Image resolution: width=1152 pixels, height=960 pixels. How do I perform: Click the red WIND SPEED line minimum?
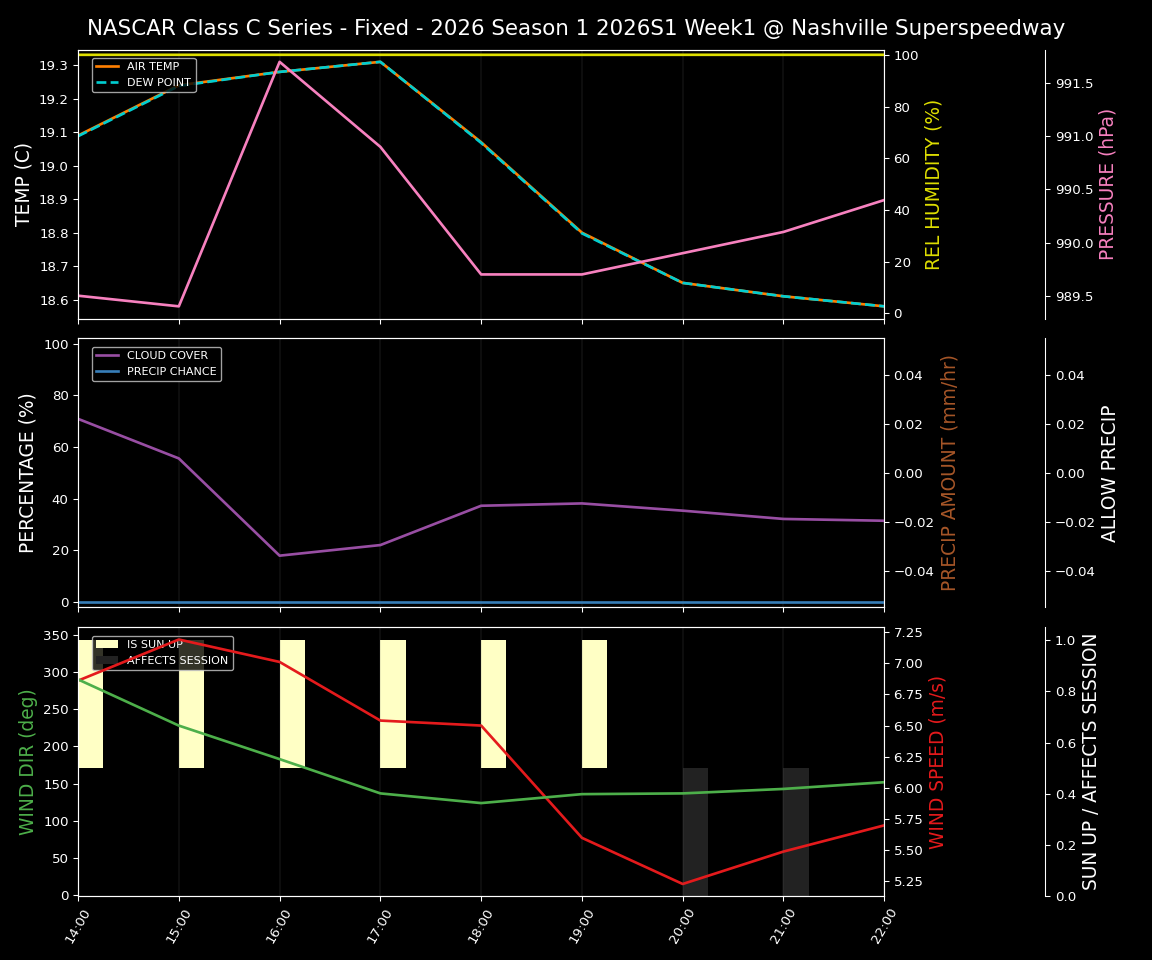[683, 883]
